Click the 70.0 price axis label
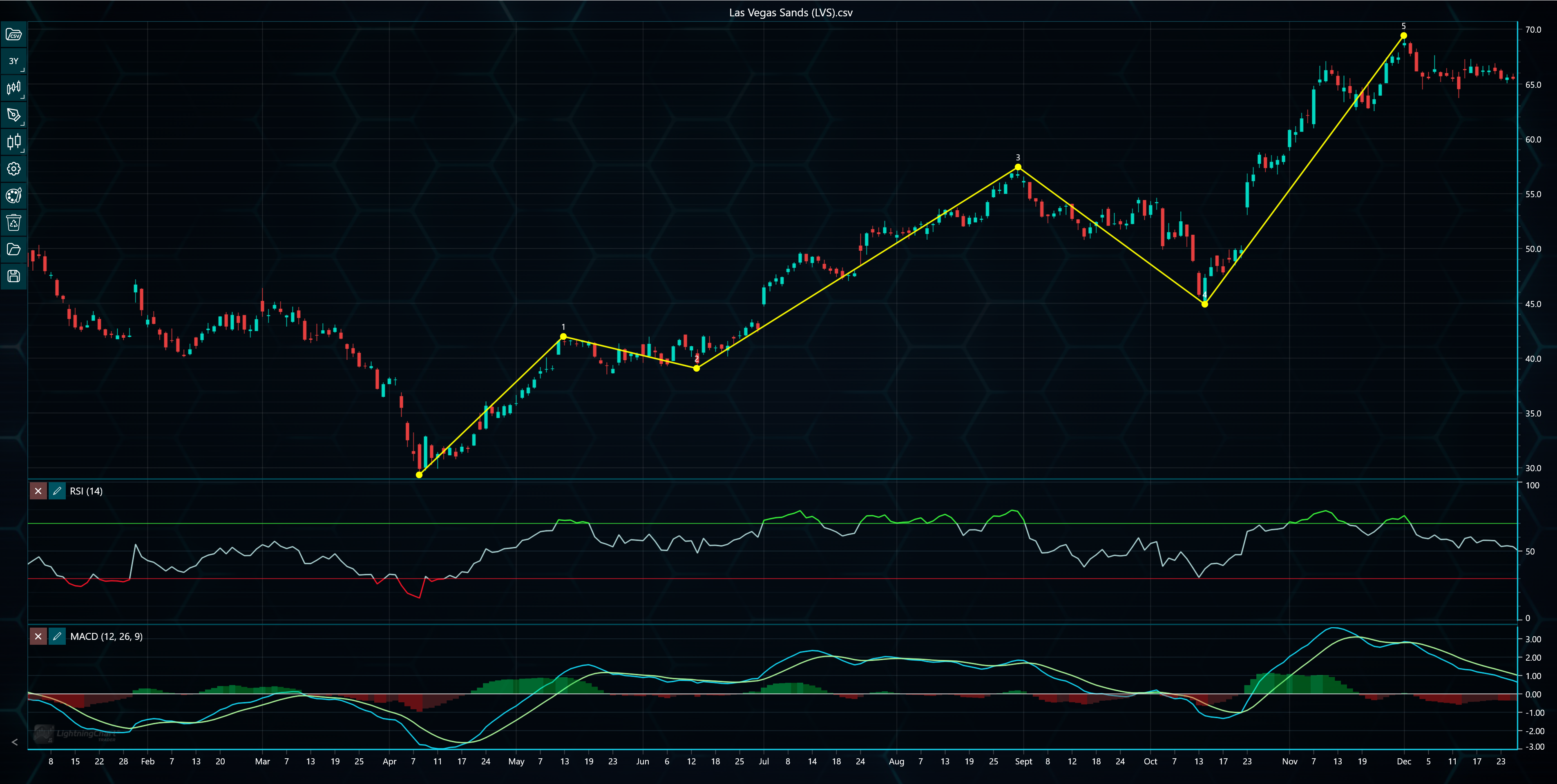This screenshot has height=784, width=1557. [1533, 29]
